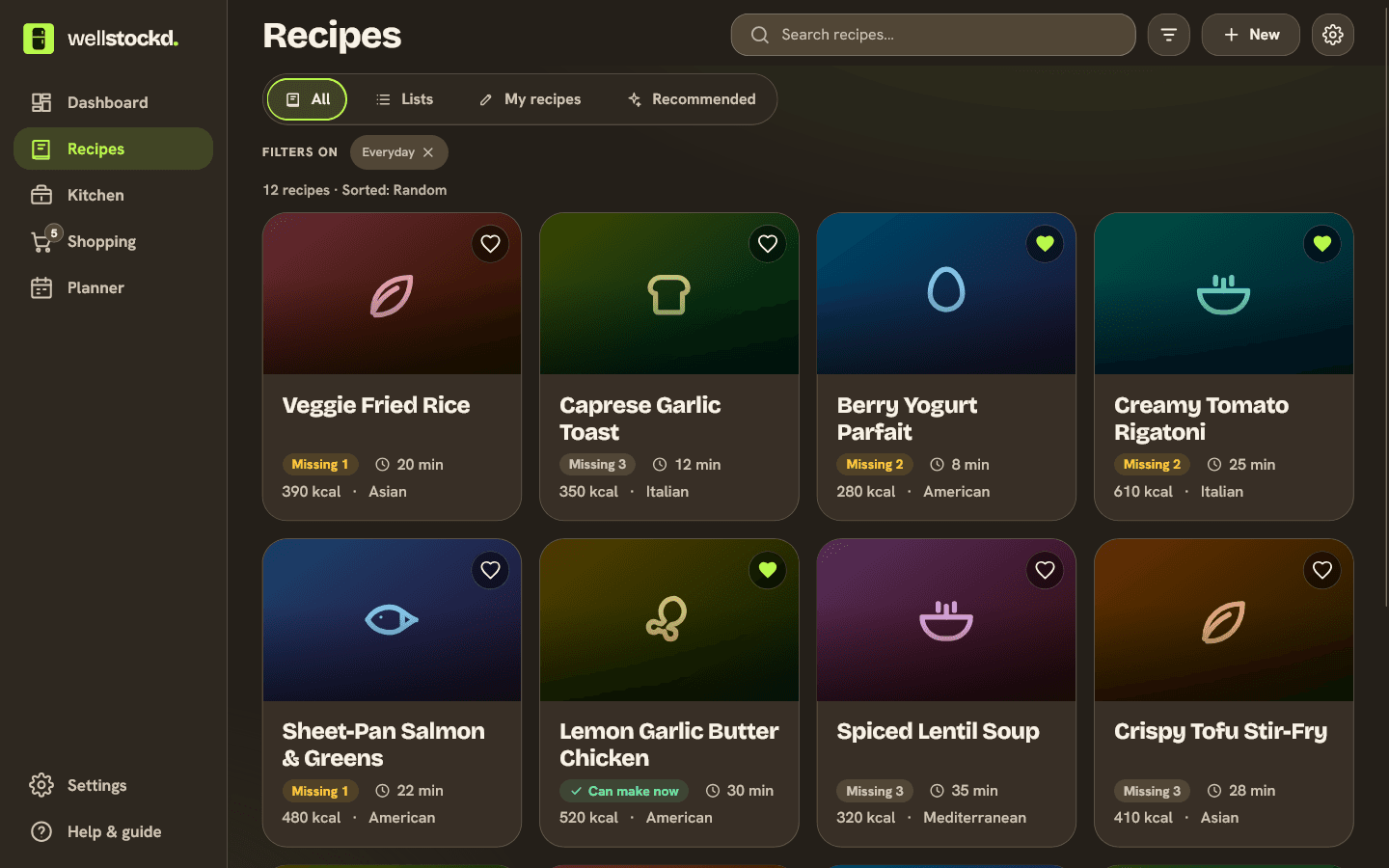Unfavorite Berry Yogurt Parfait heart
1389x868 pixels.
click(1045, 244)
